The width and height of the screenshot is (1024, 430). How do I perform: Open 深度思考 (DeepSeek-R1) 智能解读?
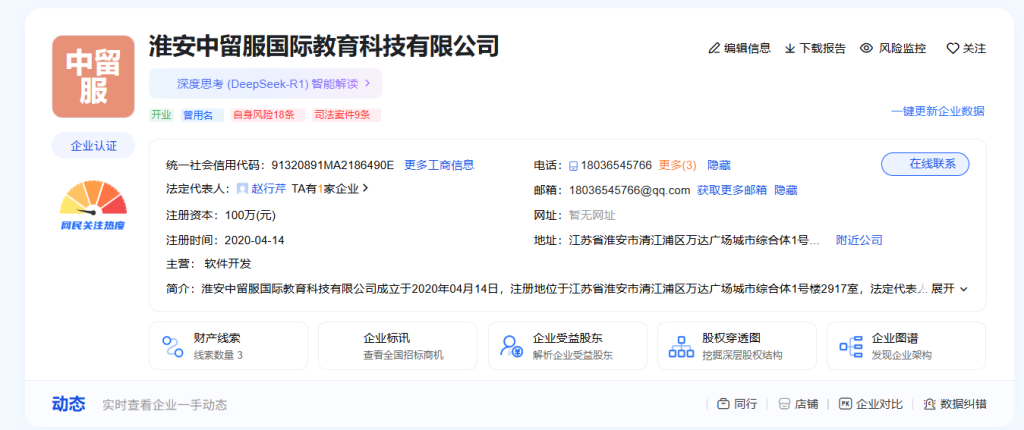[x=265, y=84]
